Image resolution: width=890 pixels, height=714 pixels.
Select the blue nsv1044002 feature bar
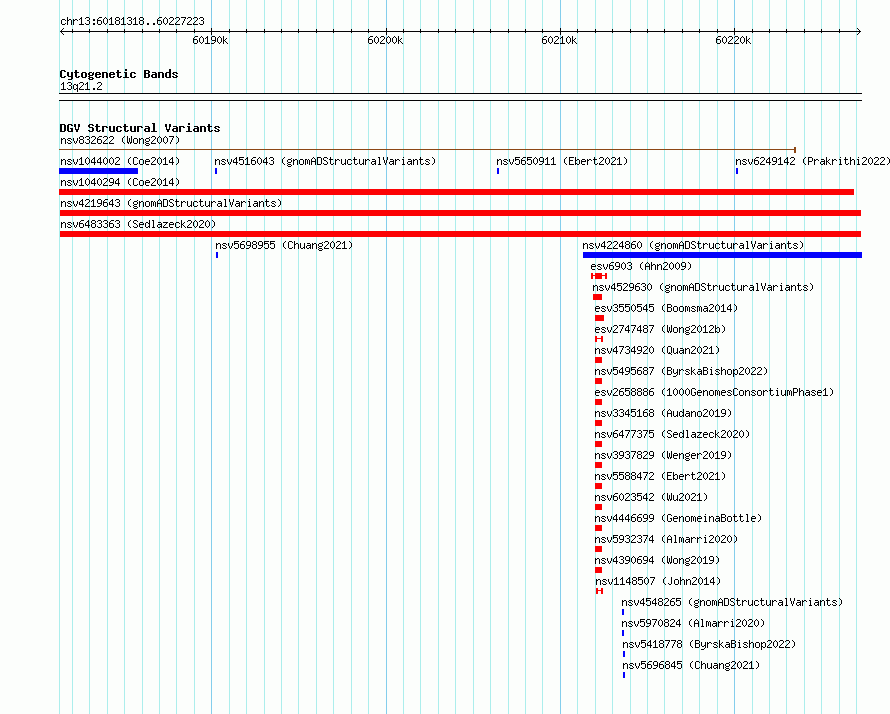pos(99,171)
